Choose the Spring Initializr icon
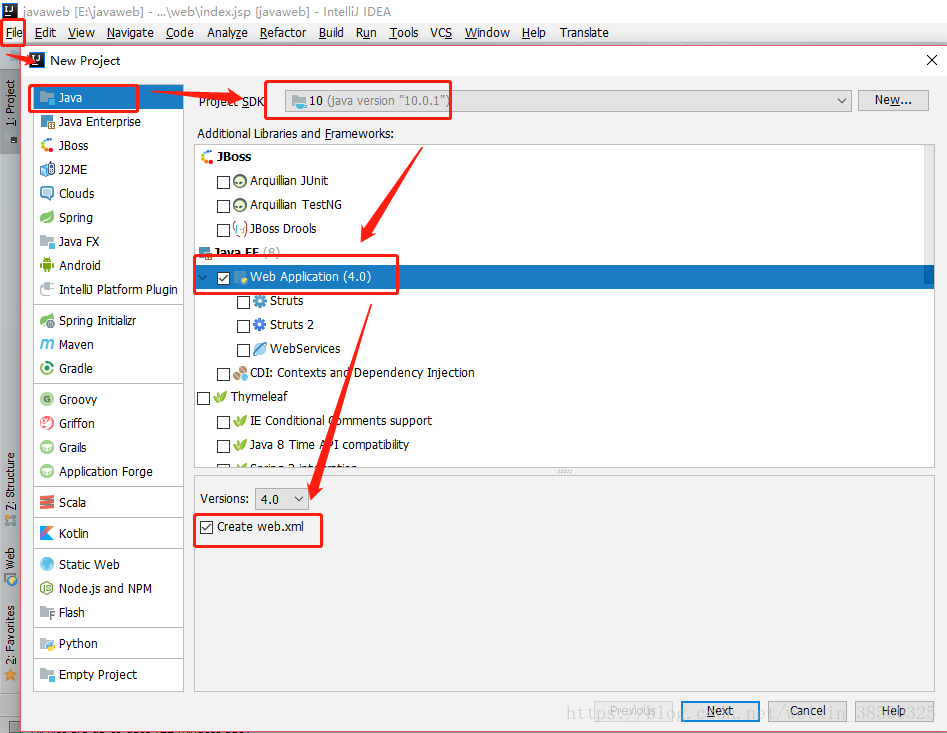This screenshot has width=947, height=733. click(x=47, y=321)
